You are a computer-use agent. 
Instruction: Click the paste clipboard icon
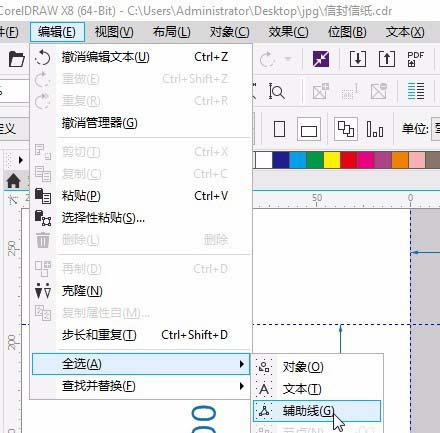point(43,196)
